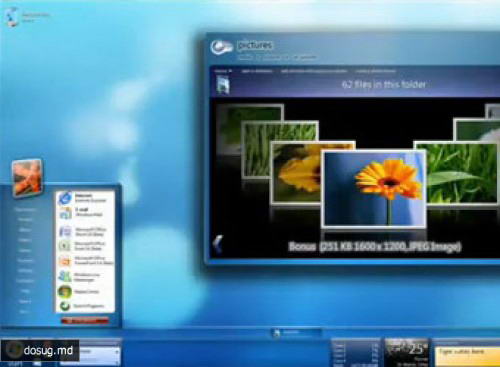Image resolution: width=500 pixels, height=367 pixels.
Task: Click the user account picture
Action: coord(27,177)
